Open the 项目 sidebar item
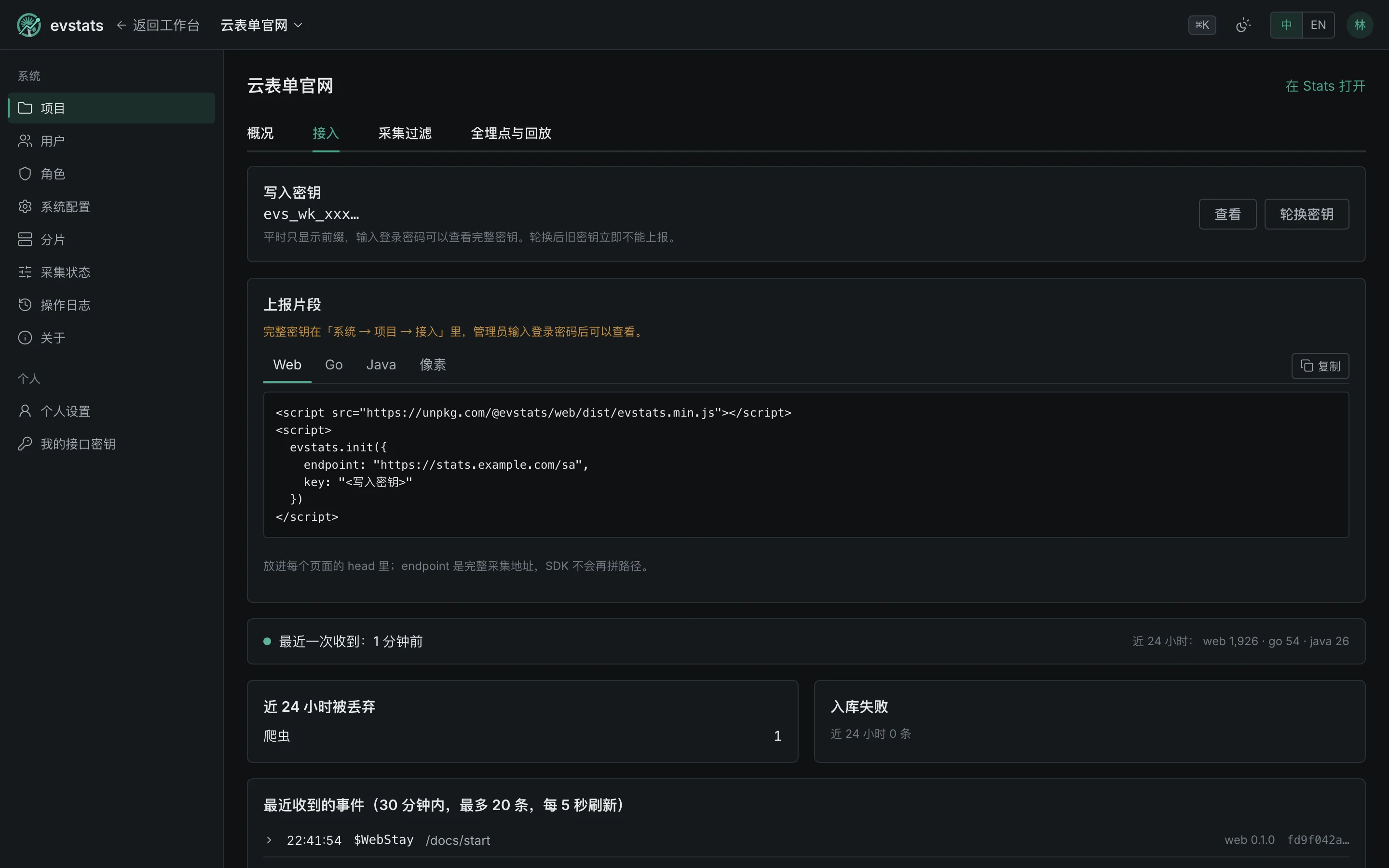 (x=111, y=108)
